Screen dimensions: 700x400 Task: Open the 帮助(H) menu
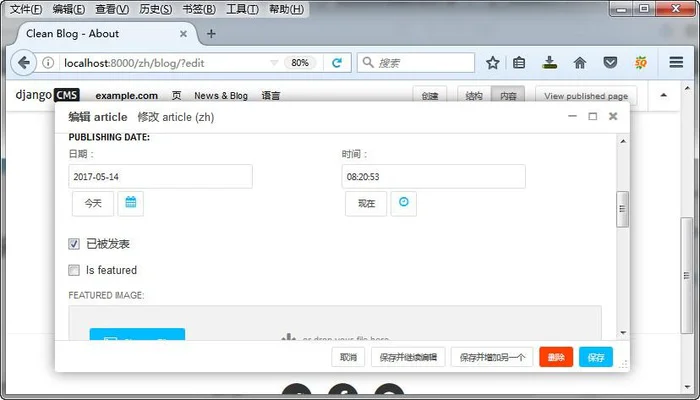click(x=286, y=9)
